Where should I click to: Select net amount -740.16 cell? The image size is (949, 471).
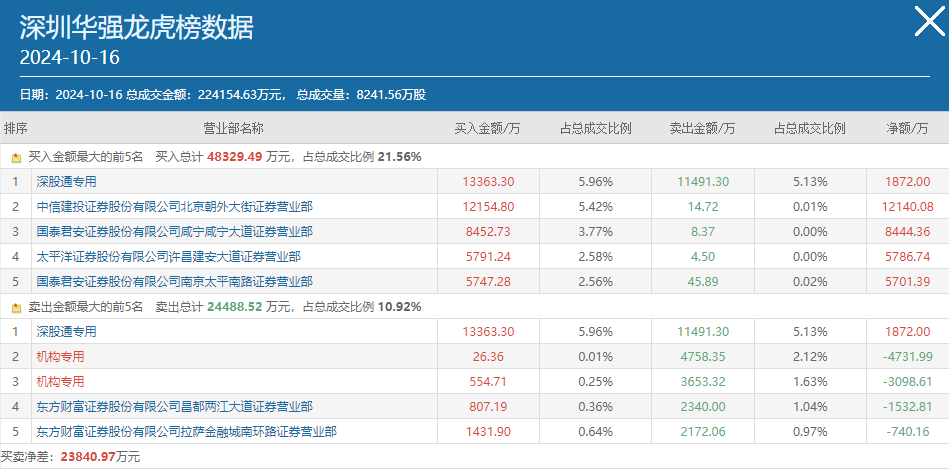[x=907, y=432]
